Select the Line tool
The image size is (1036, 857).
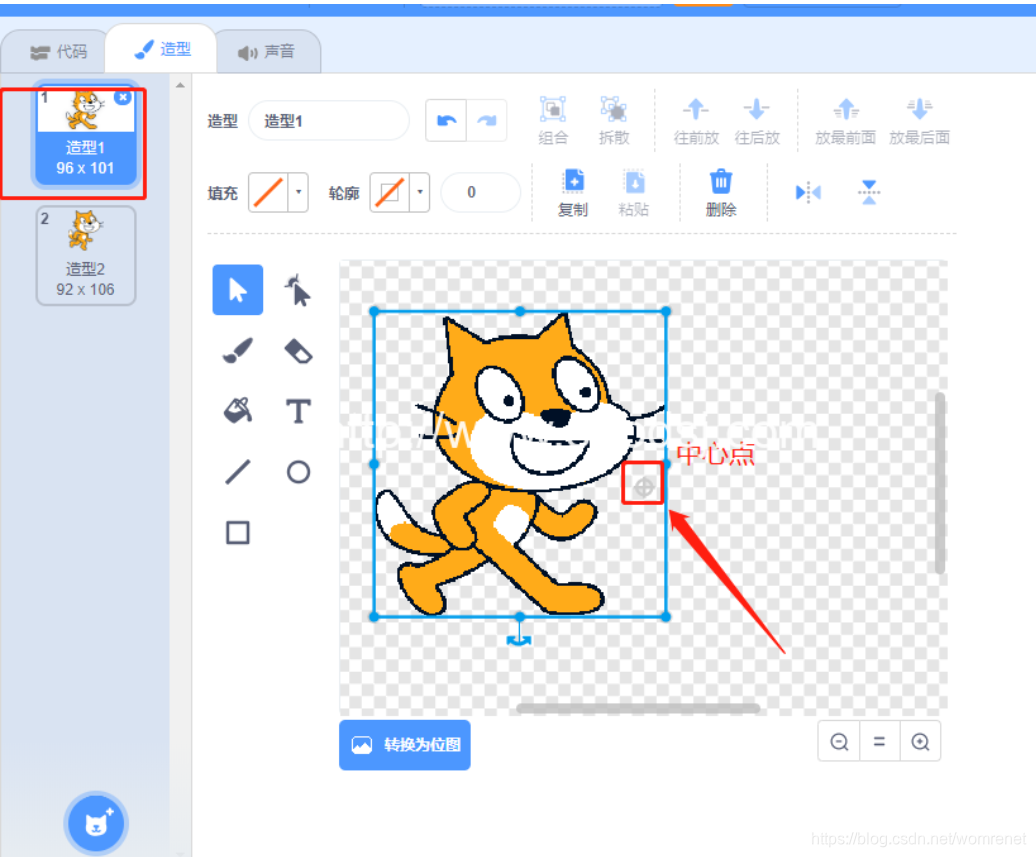[x=237, y=472]
